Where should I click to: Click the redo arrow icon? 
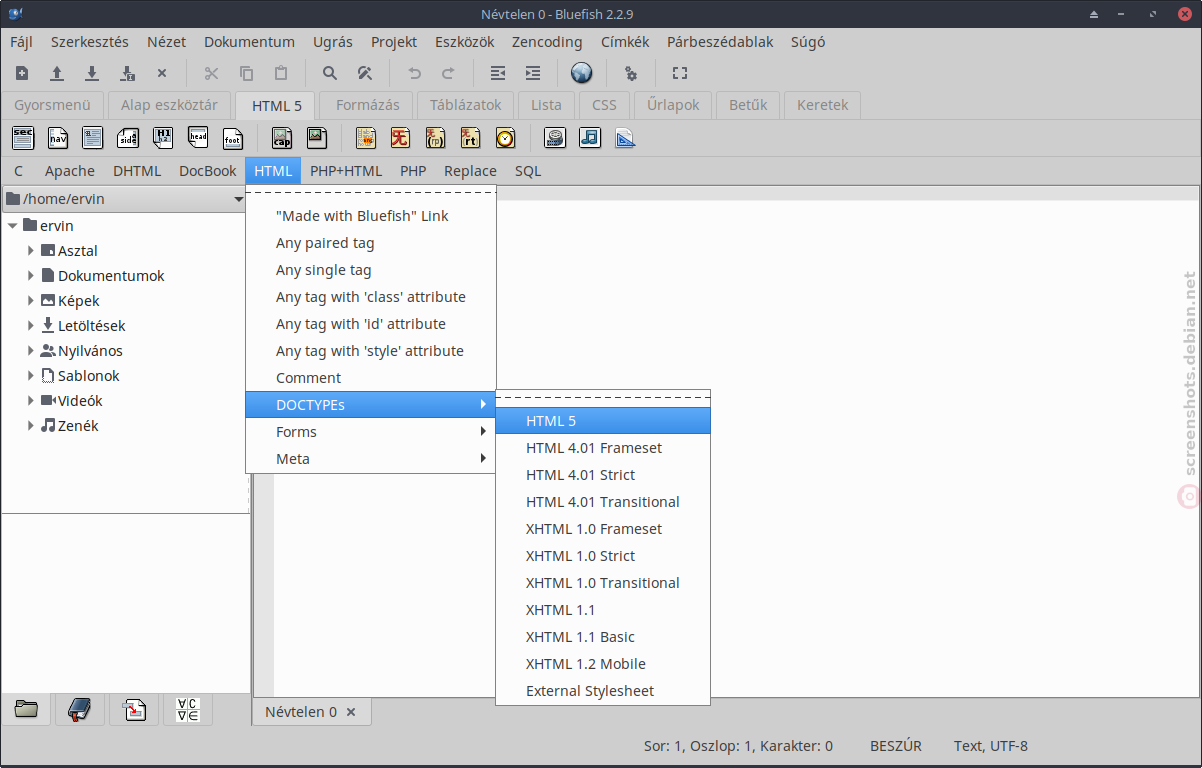coord(449,73)
